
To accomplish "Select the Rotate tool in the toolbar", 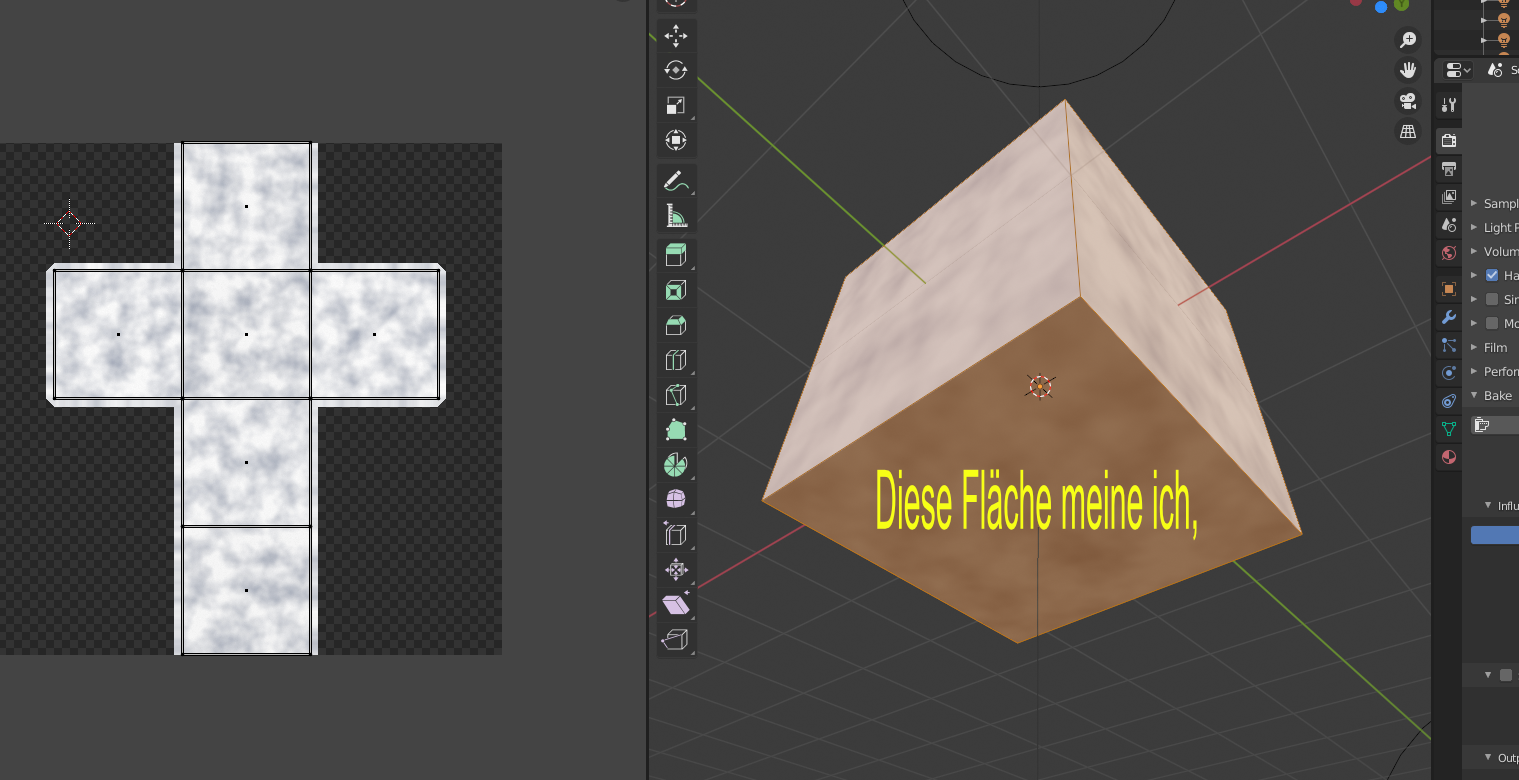I will [x=676, y=70].
